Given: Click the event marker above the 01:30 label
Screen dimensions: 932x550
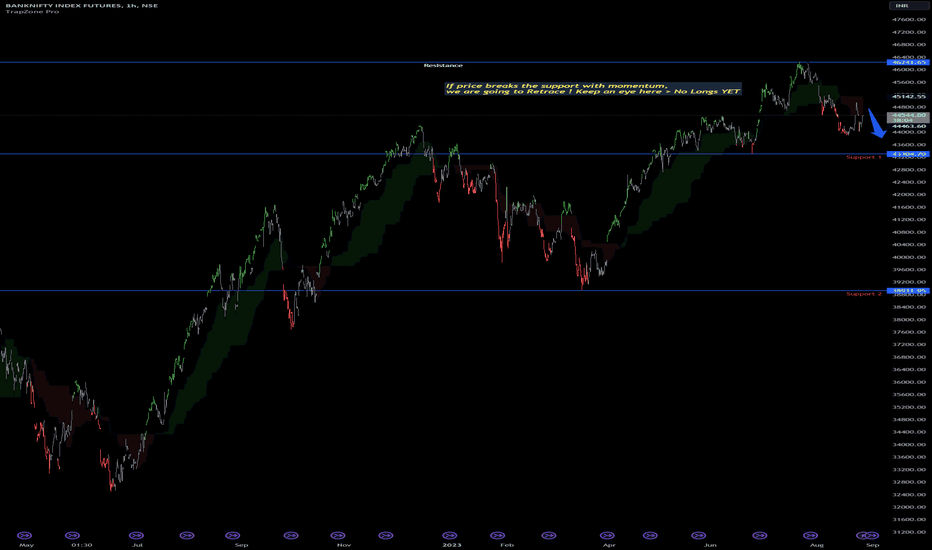Looking at the screenshot, I should click(x=72, y=535).
